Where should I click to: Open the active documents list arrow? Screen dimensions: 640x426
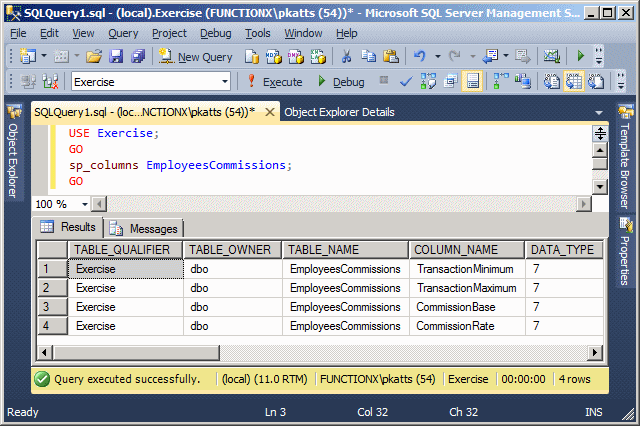click(599, 113)
